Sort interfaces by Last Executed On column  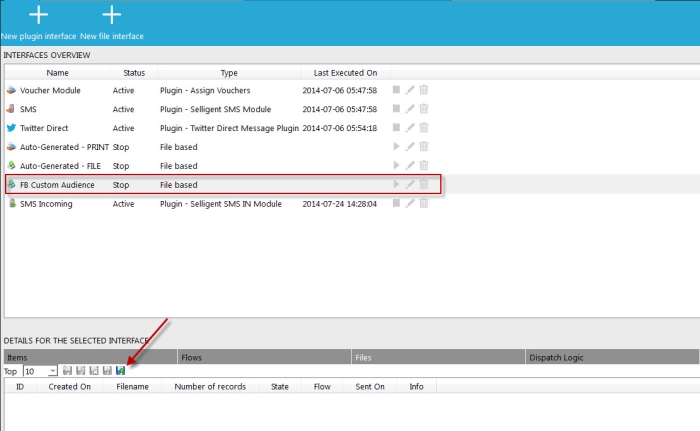tap(345, 73)
